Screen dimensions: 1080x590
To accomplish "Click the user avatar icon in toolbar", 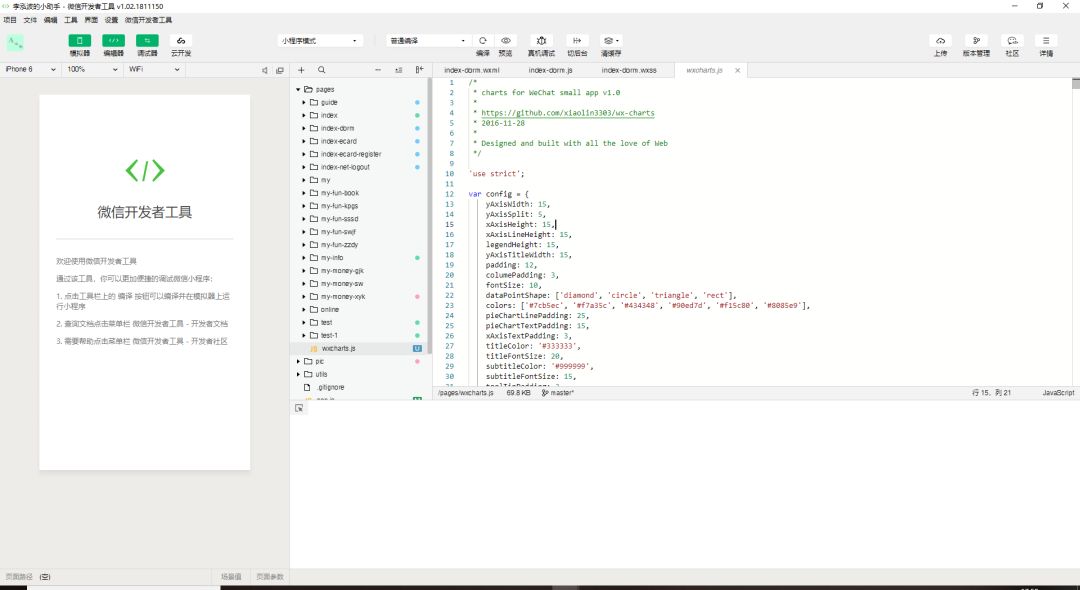I will (x=15, y=43).
